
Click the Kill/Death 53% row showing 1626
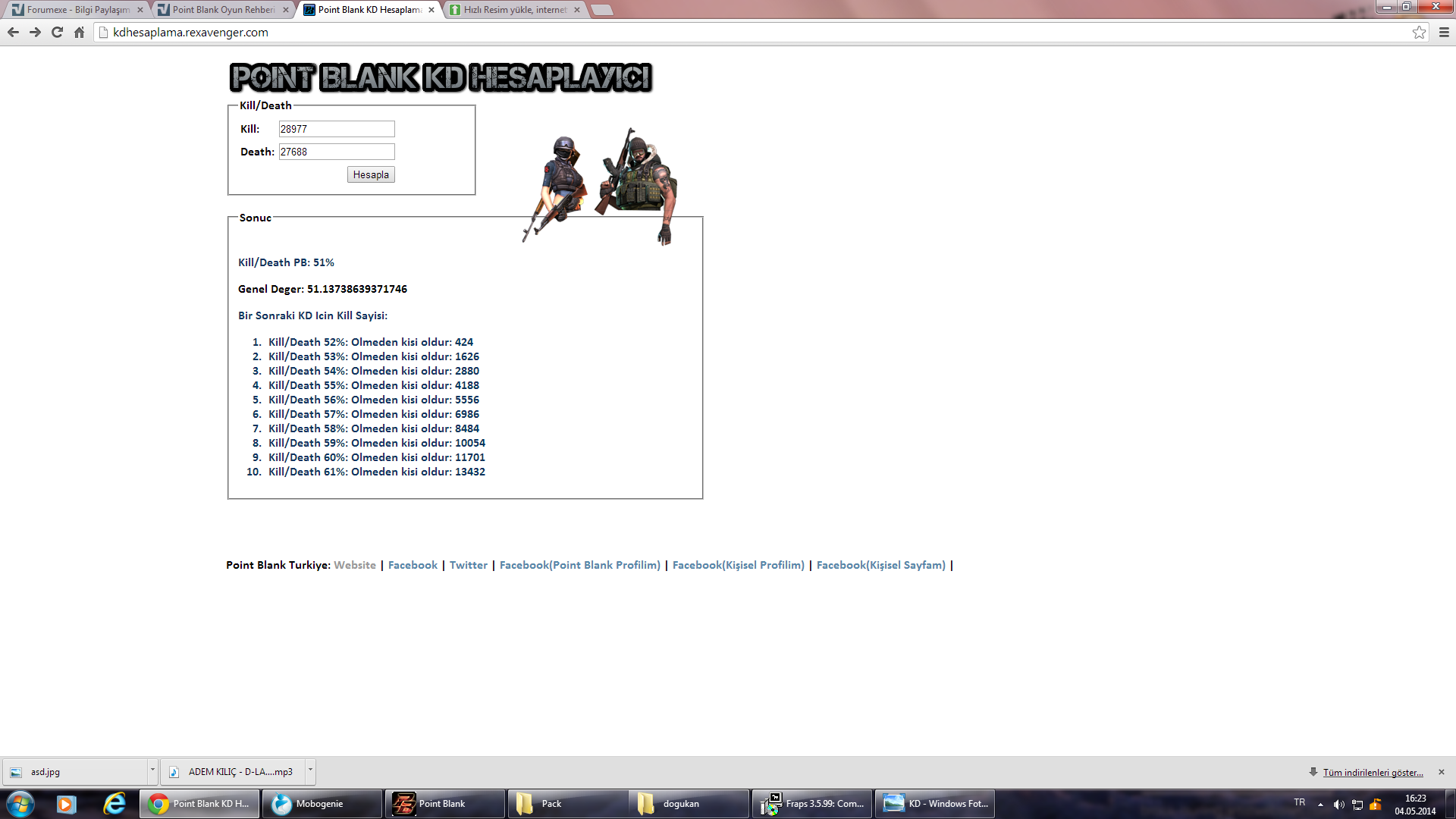click(x=374, y=356)
